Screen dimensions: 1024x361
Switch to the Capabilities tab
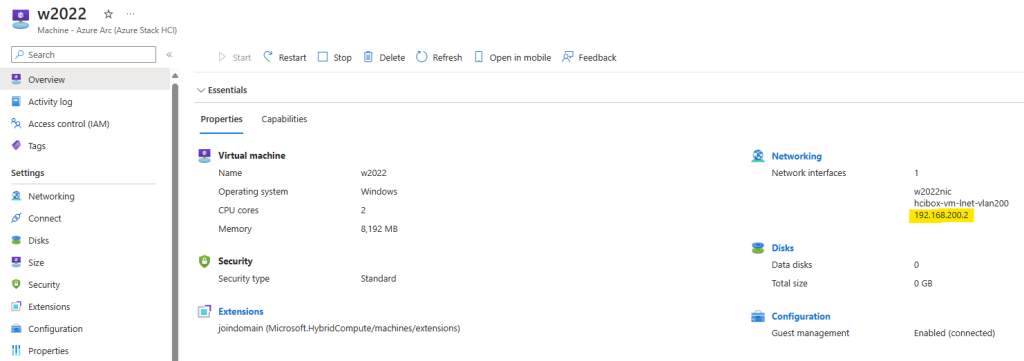[284, 119]
